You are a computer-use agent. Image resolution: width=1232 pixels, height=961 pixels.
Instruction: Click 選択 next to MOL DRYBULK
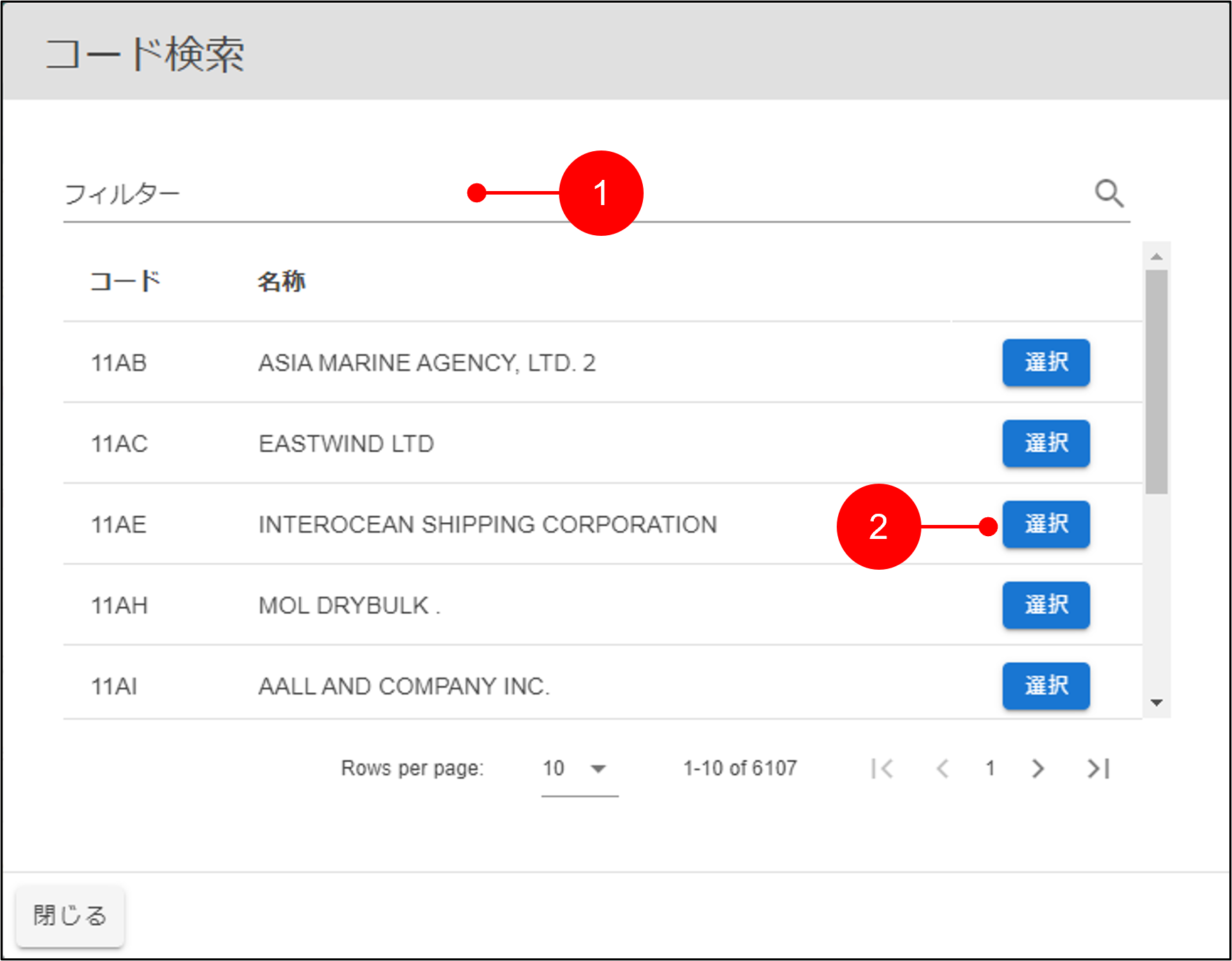coord(1045,605)
